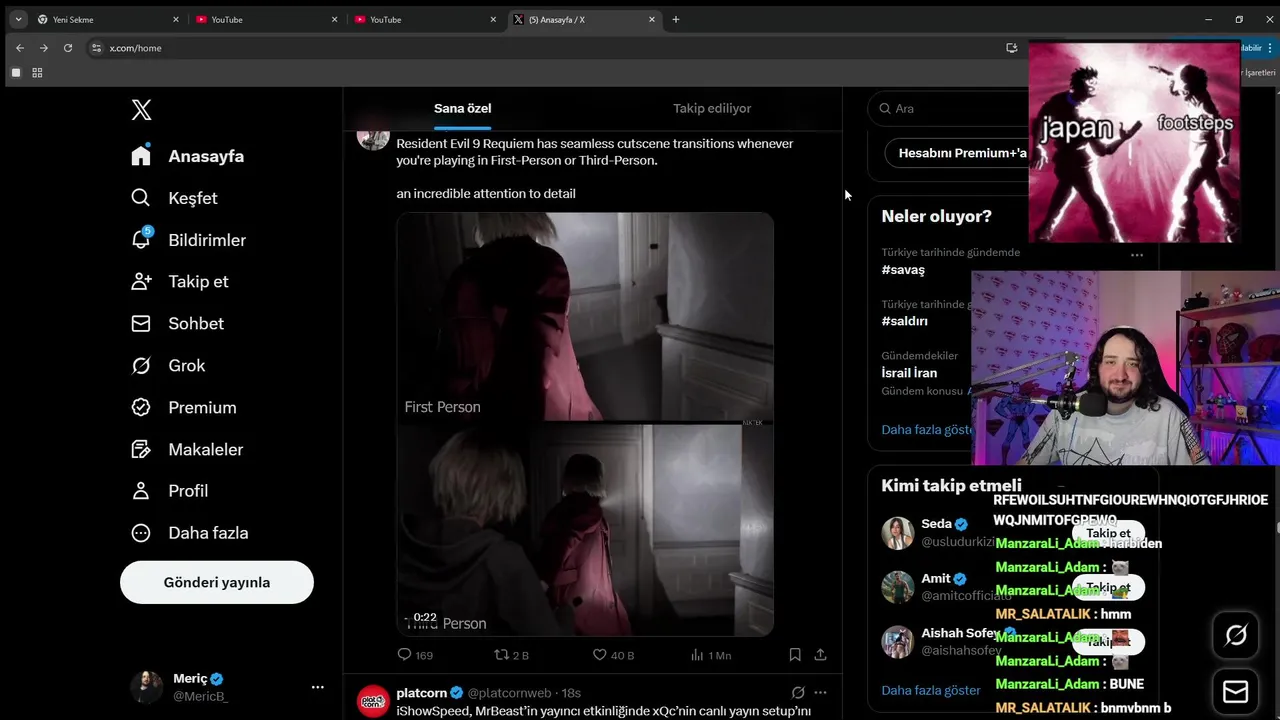The width and height of the screenshot is (1280, 720).
Task: Open Takip et person-plus icon
Action: (141, 281)
